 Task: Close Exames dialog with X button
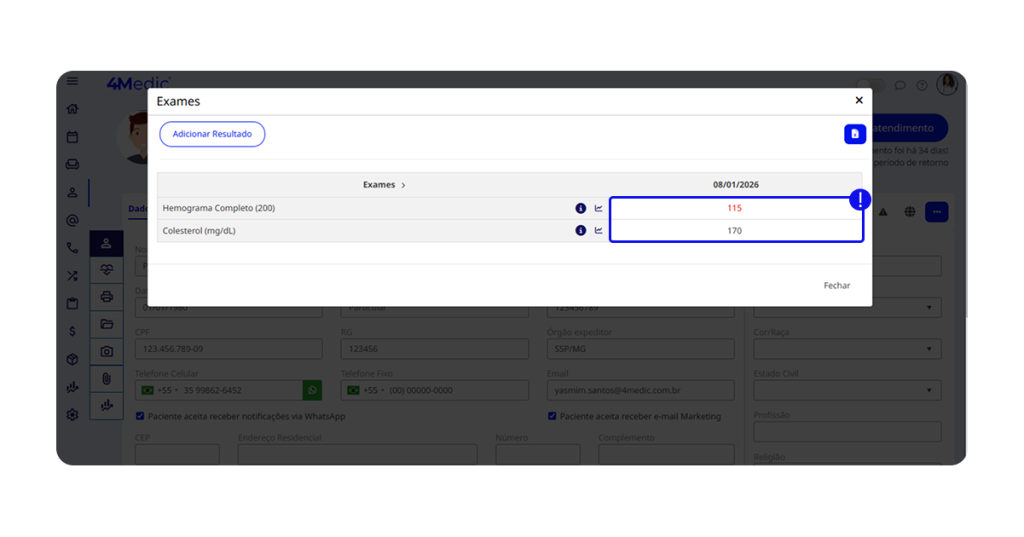(858, 101)
